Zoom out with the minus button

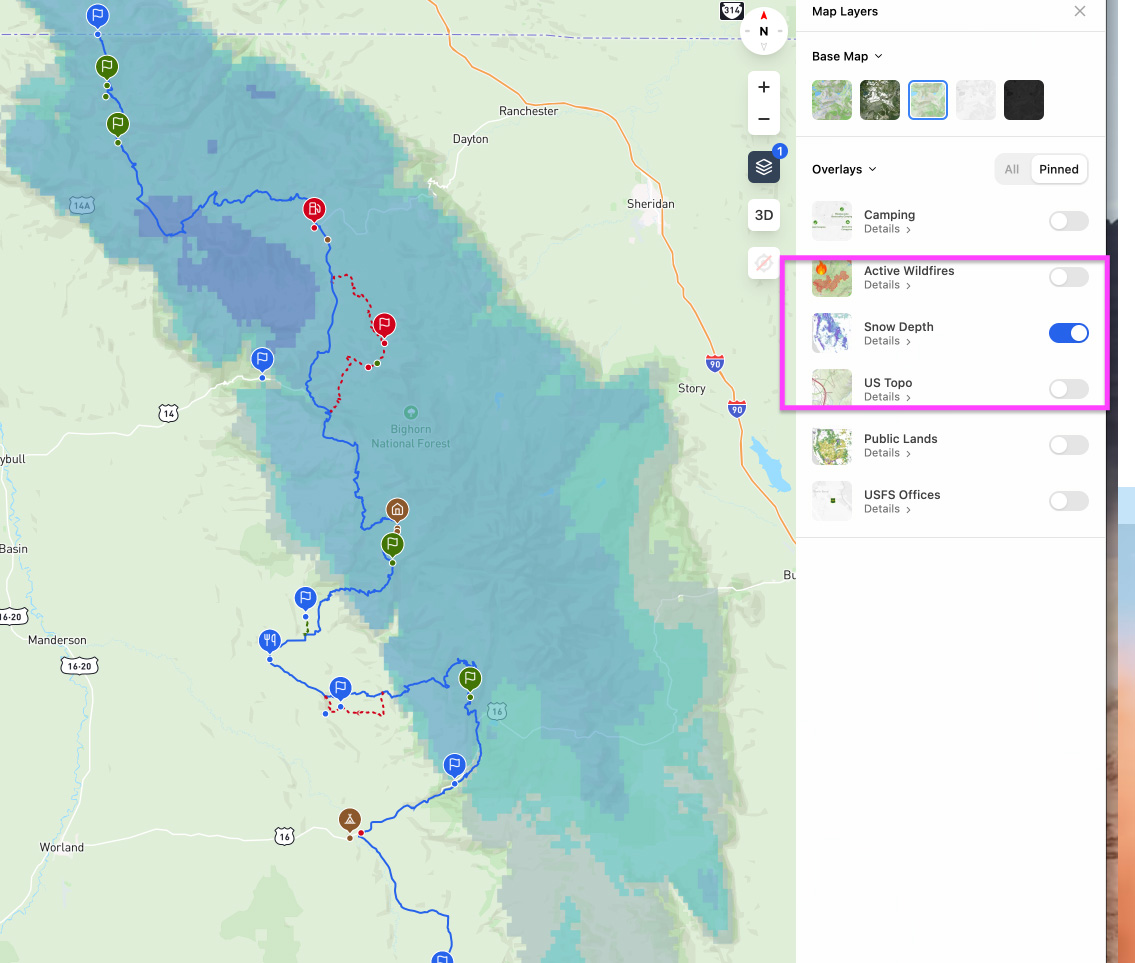tap(764, 119)
